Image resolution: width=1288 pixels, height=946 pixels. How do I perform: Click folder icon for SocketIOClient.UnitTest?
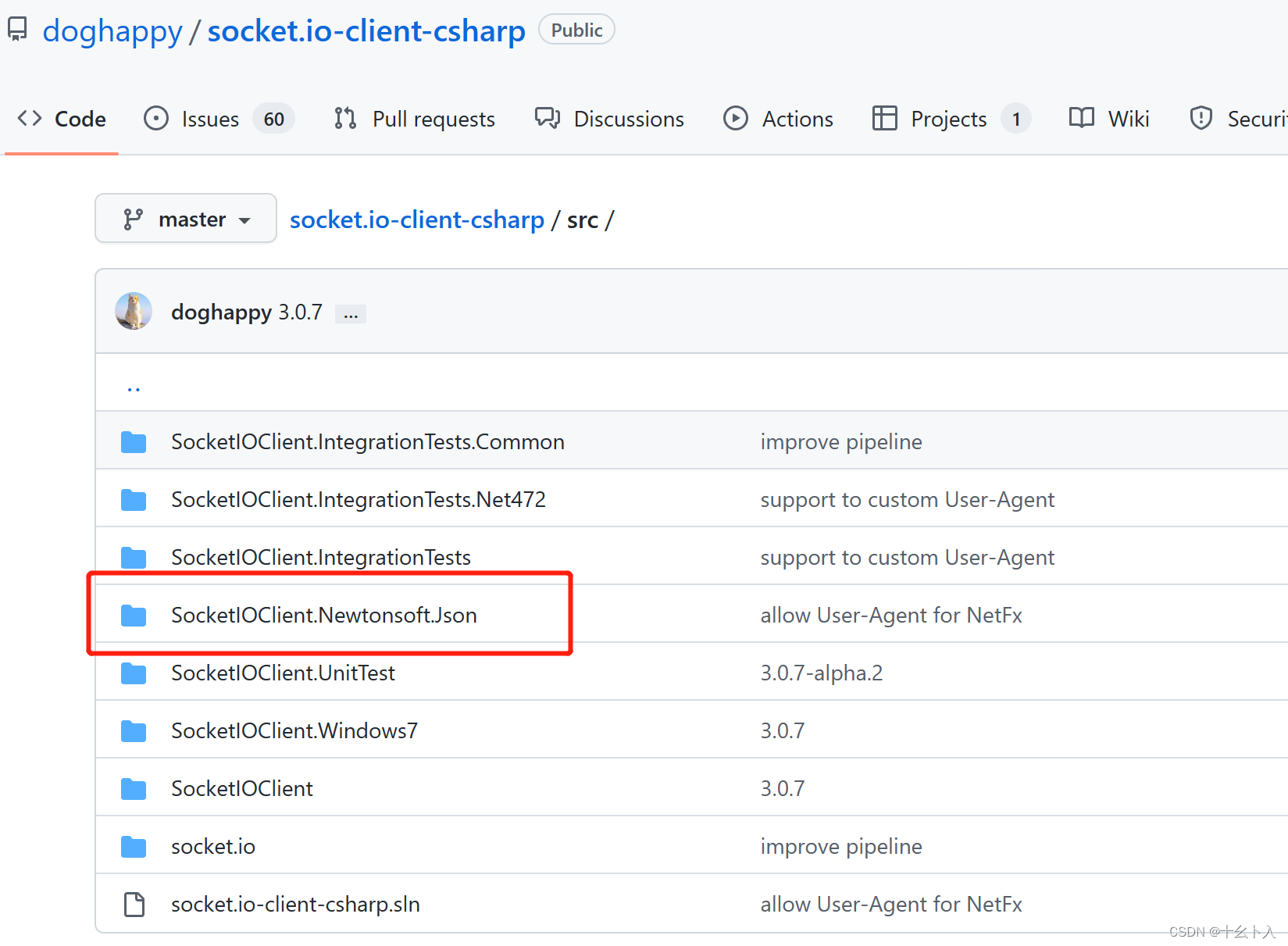point(134,673)
